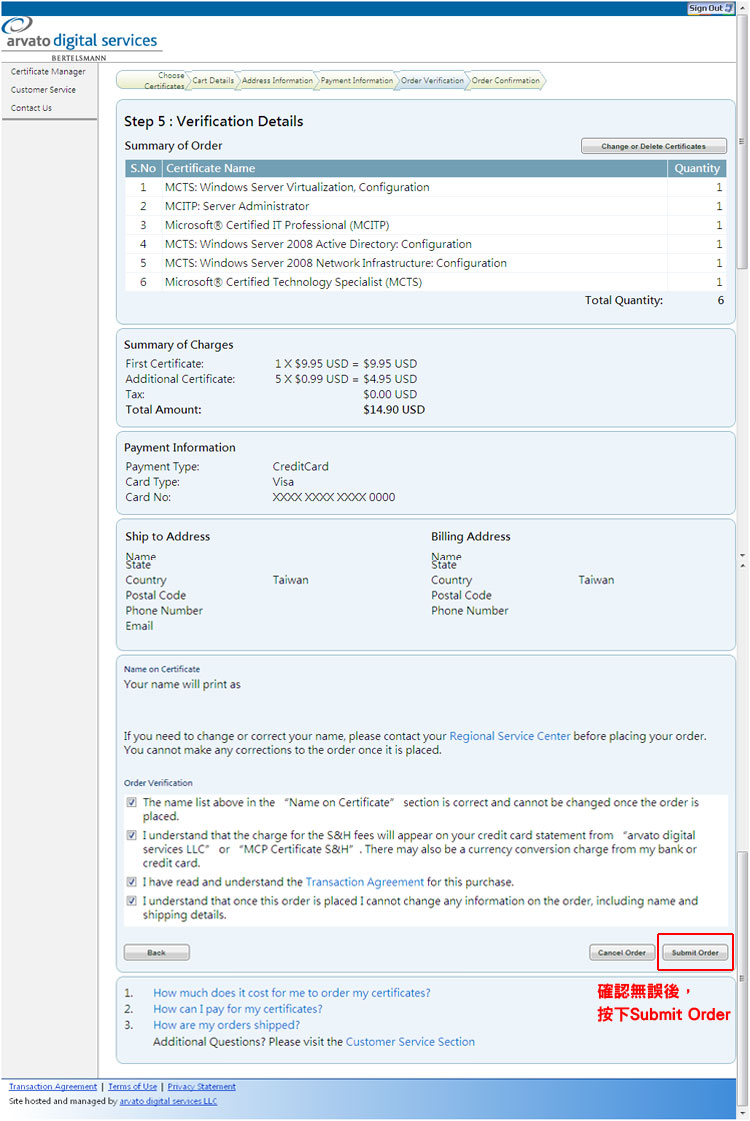Image resolution: width=750 pixels, height=1121 pixels.
Task: Click the card number XXXX XXXX XXXX 0000
Action: pyautogui.click(x=334, y=497)
